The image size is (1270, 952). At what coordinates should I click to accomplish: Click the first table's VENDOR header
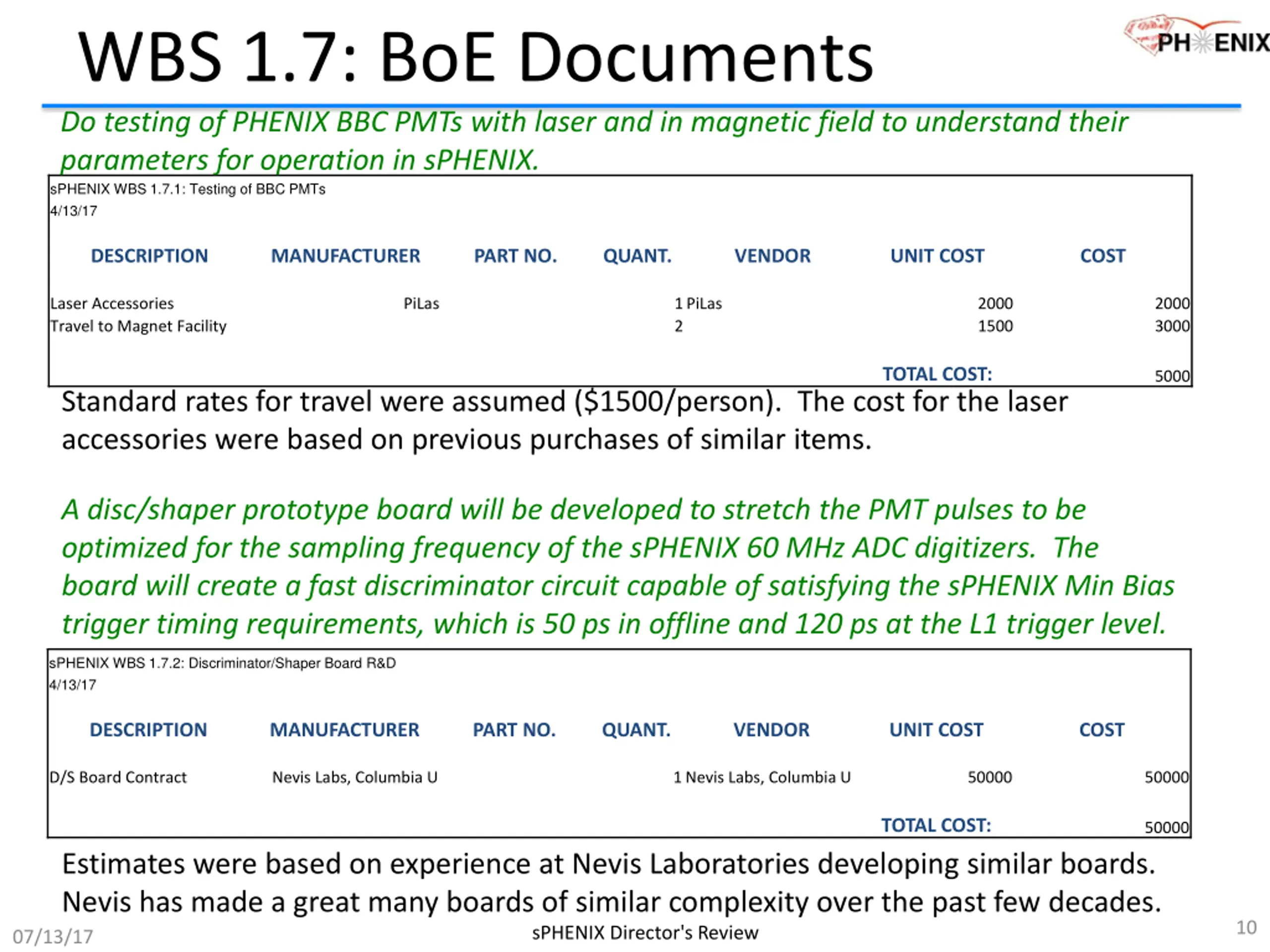tap(772, 256)
